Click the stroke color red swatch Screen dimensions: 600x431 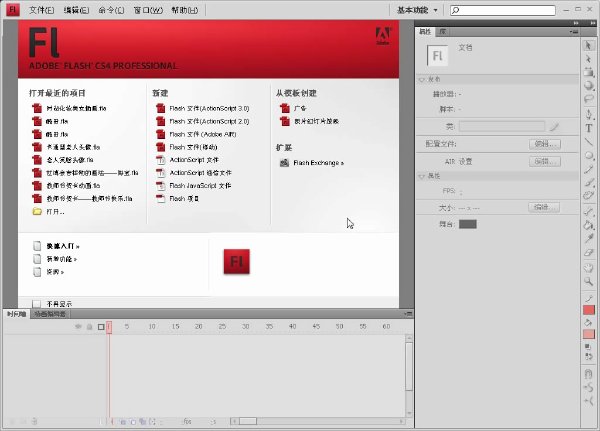[x=589, y=310]
